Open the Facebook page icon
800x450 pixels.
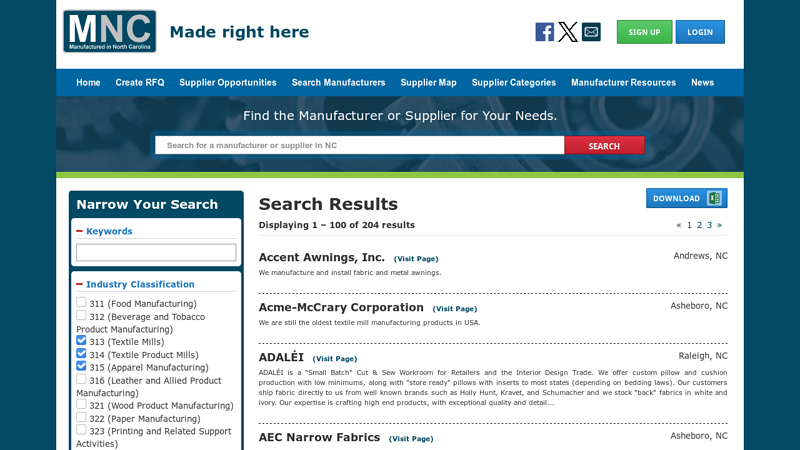coord(545,32)
